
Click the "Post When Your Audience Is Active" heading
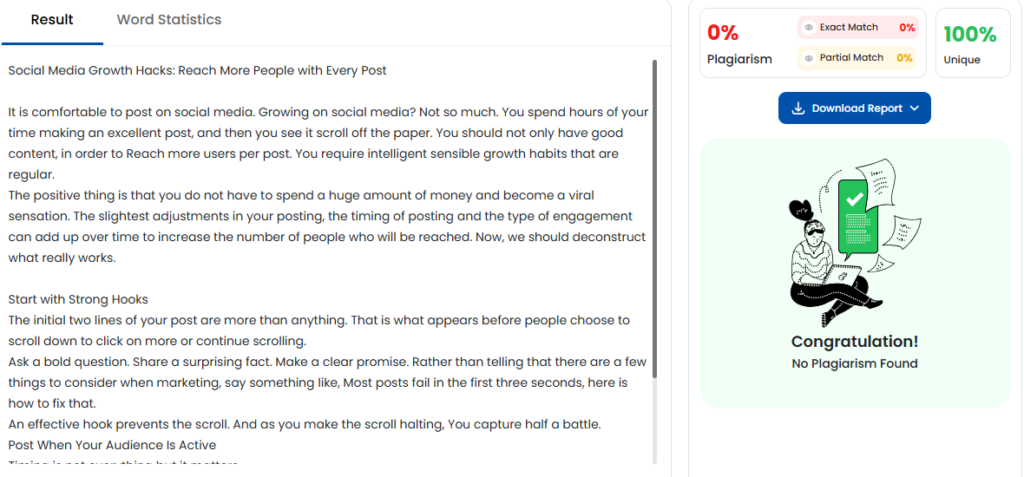click(112, 445)
